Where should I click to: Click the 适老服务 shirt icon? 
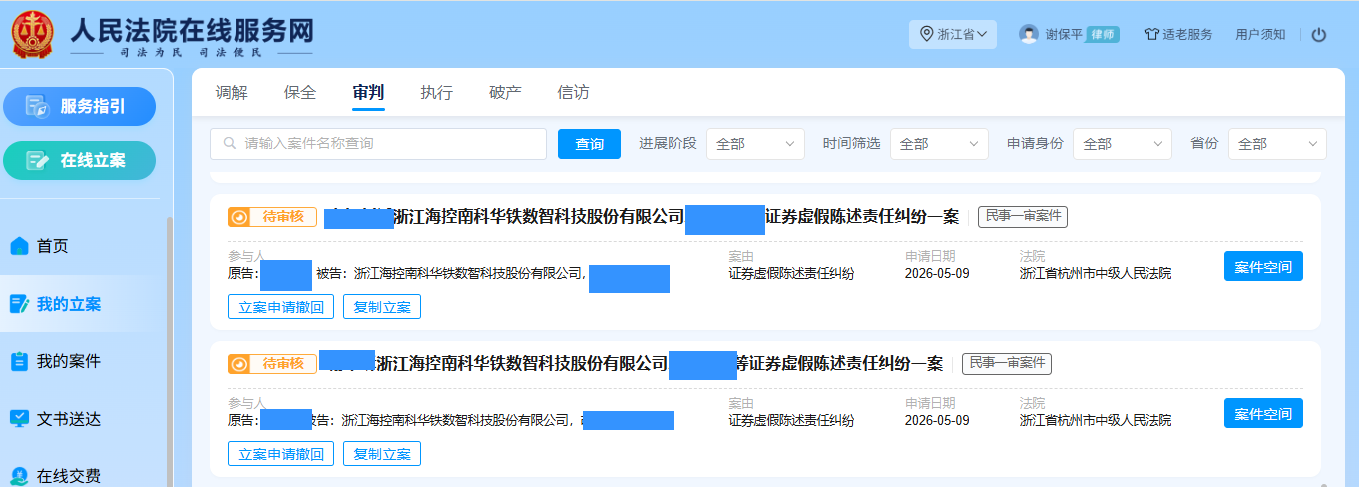1151,34
